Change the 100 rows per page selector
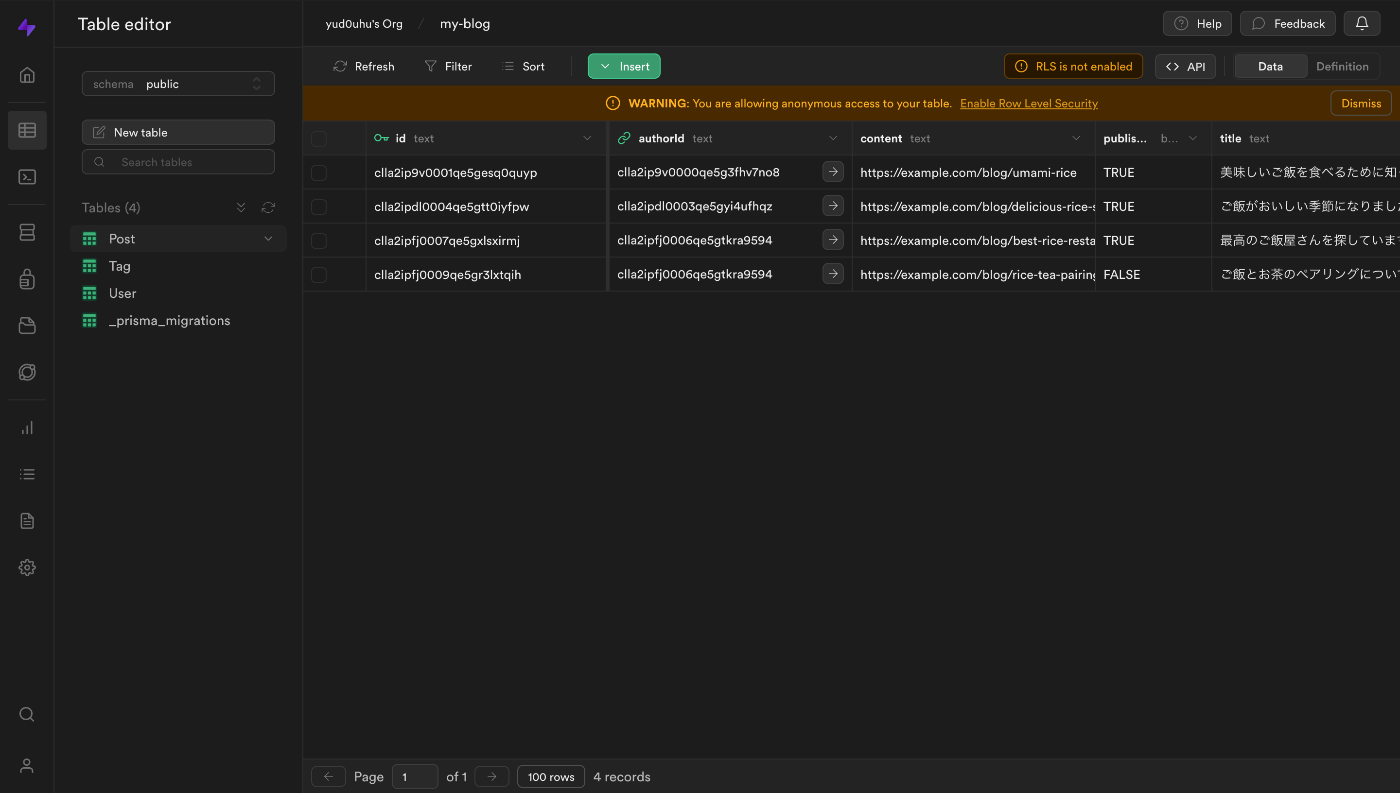 pos(551,776)
